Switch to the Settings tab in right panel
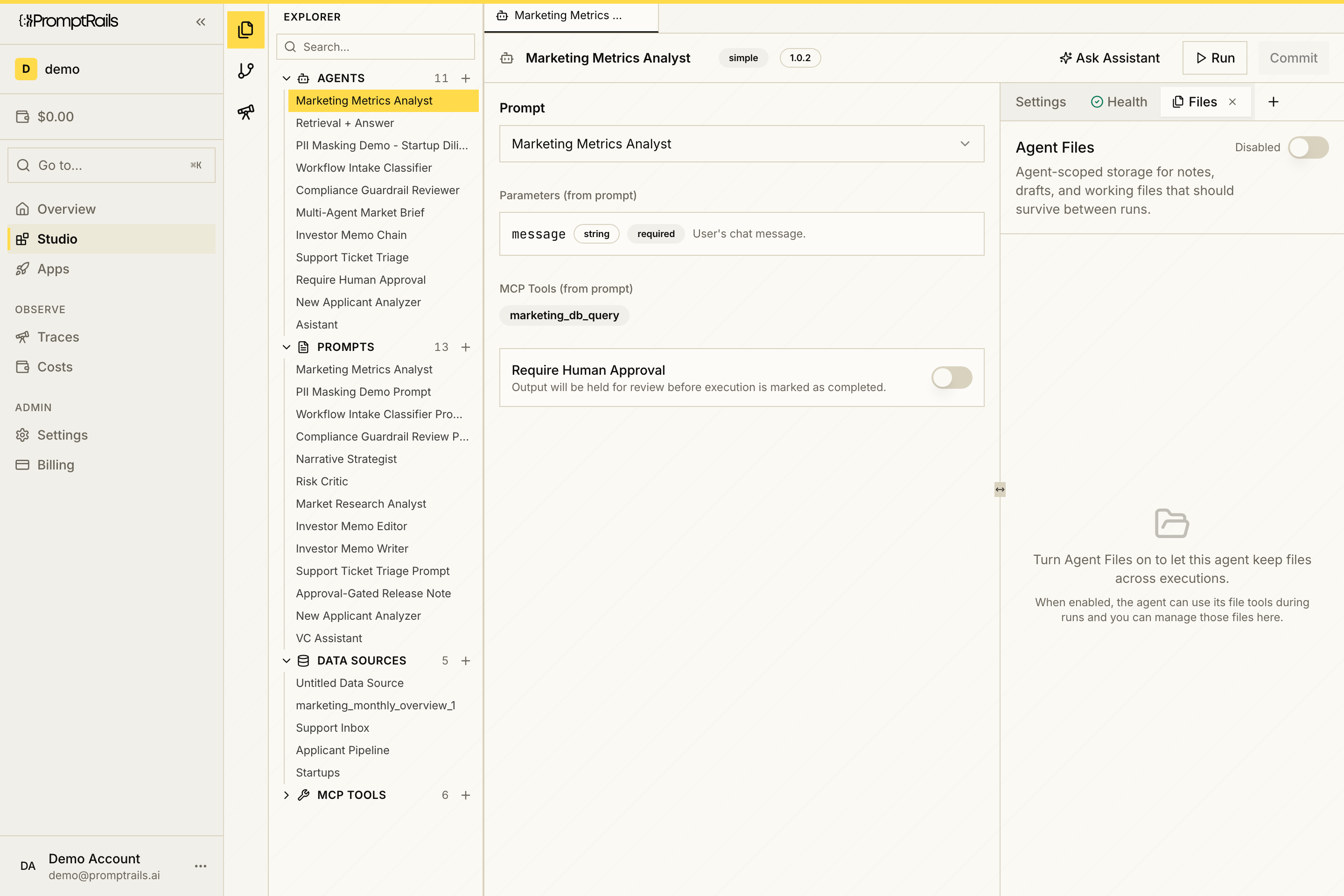 (x=1041, y=102)
